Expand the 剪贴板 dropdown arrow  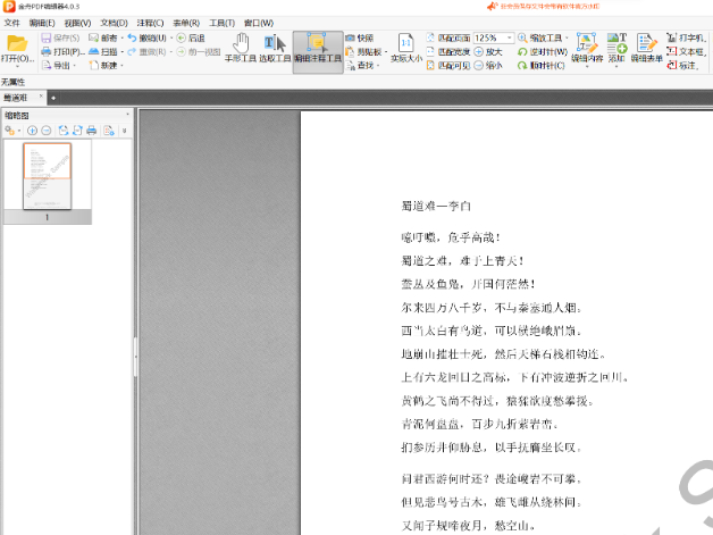(x=386, y=52)
